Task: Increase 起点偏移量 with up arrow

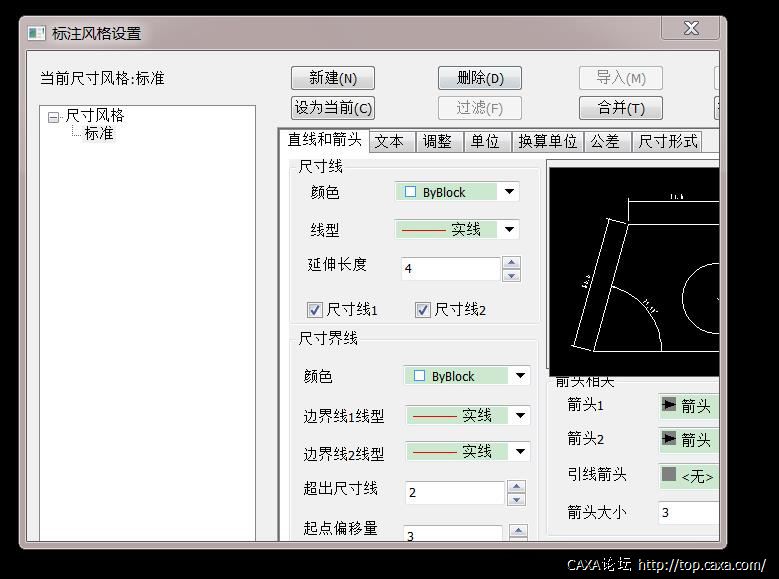Action: click(519, 531)
